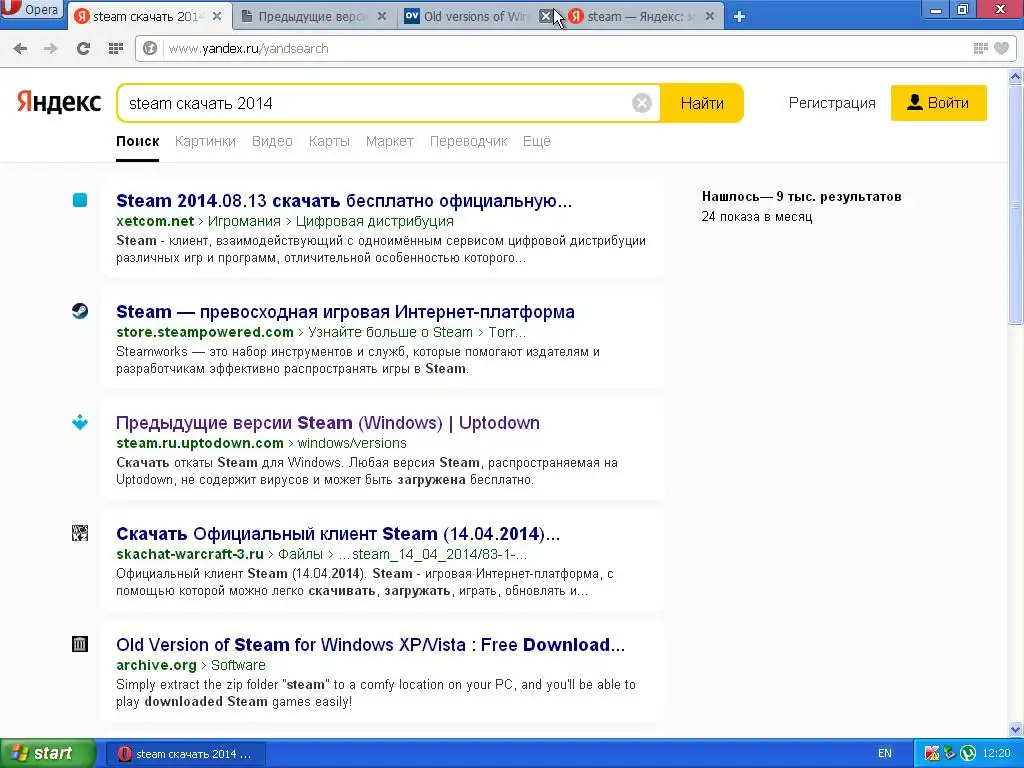
Task: Click the Opera taskbar button 'steam скачать 2014'
Action: [x=185, y=754]
